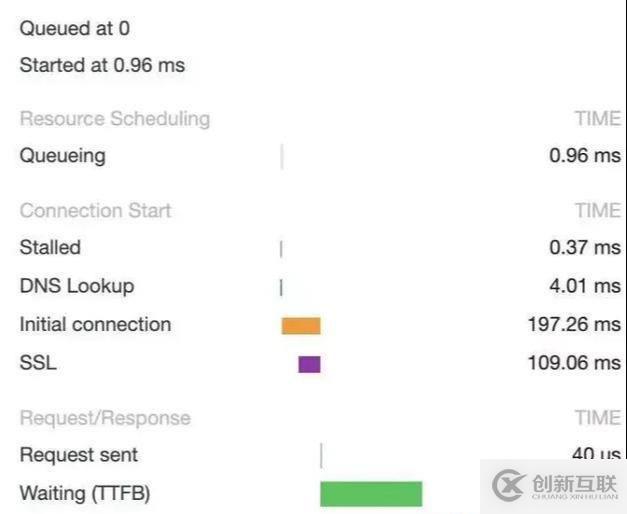Screen dimensions: 627x514
Task: Click the DNS Lookup timing marker
Action: click(x=281, y=287)
